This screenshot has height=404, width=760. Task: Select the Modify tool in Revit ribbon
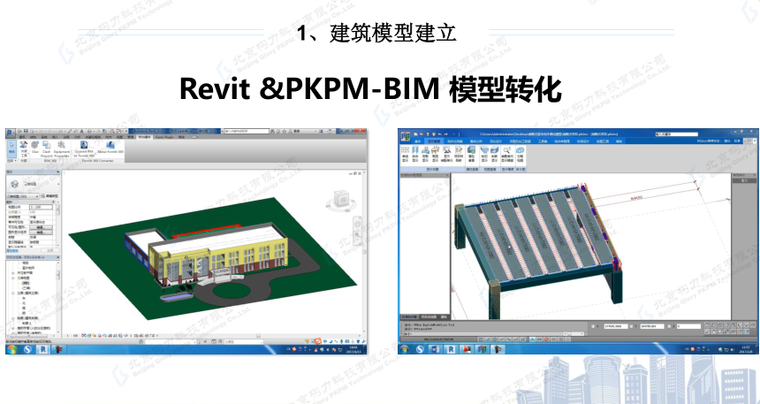tap(12, 148)
